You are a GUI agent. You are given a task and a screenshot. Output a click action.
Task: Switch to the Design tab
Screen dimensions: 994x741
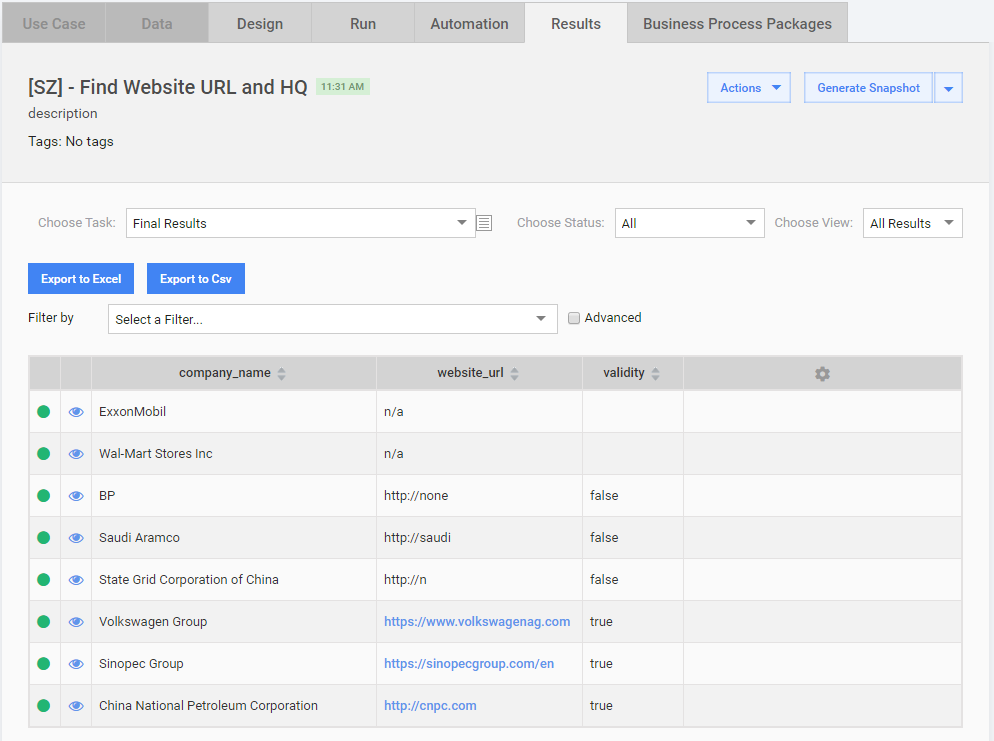(260, 23)
